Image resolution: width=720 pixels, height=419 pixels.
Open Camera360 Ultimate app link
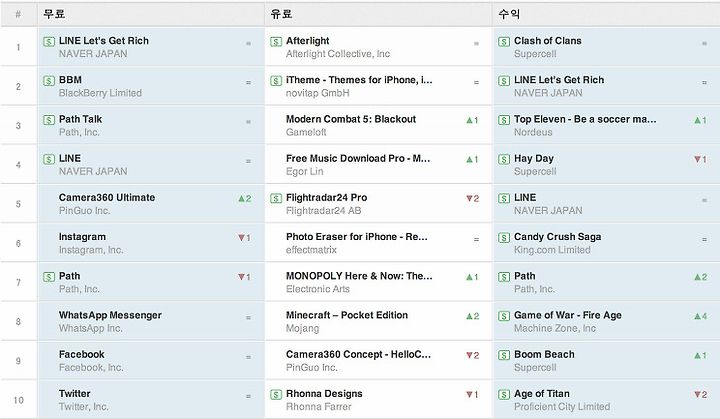107,198
